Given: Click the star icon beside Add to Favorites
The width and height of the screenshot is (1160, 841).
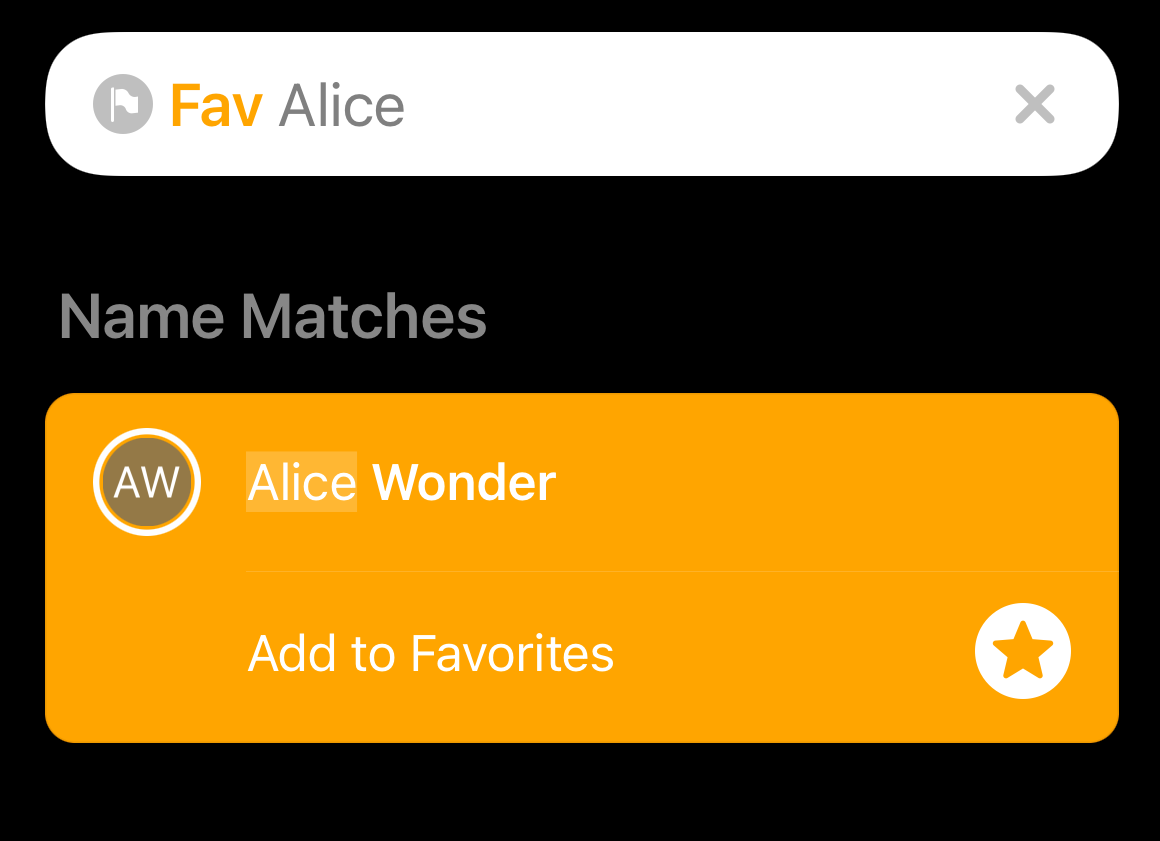Looking at the screenshot, I should [x=1023, y=651].
